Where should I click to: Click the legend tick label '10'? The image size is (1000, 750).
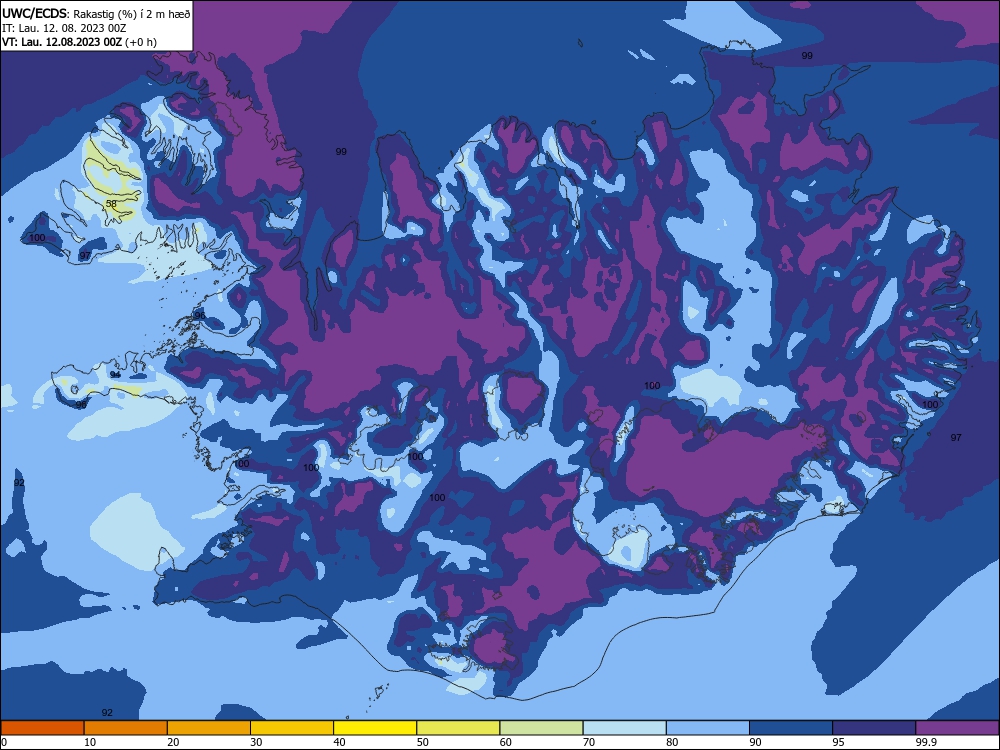pos(90,742)
